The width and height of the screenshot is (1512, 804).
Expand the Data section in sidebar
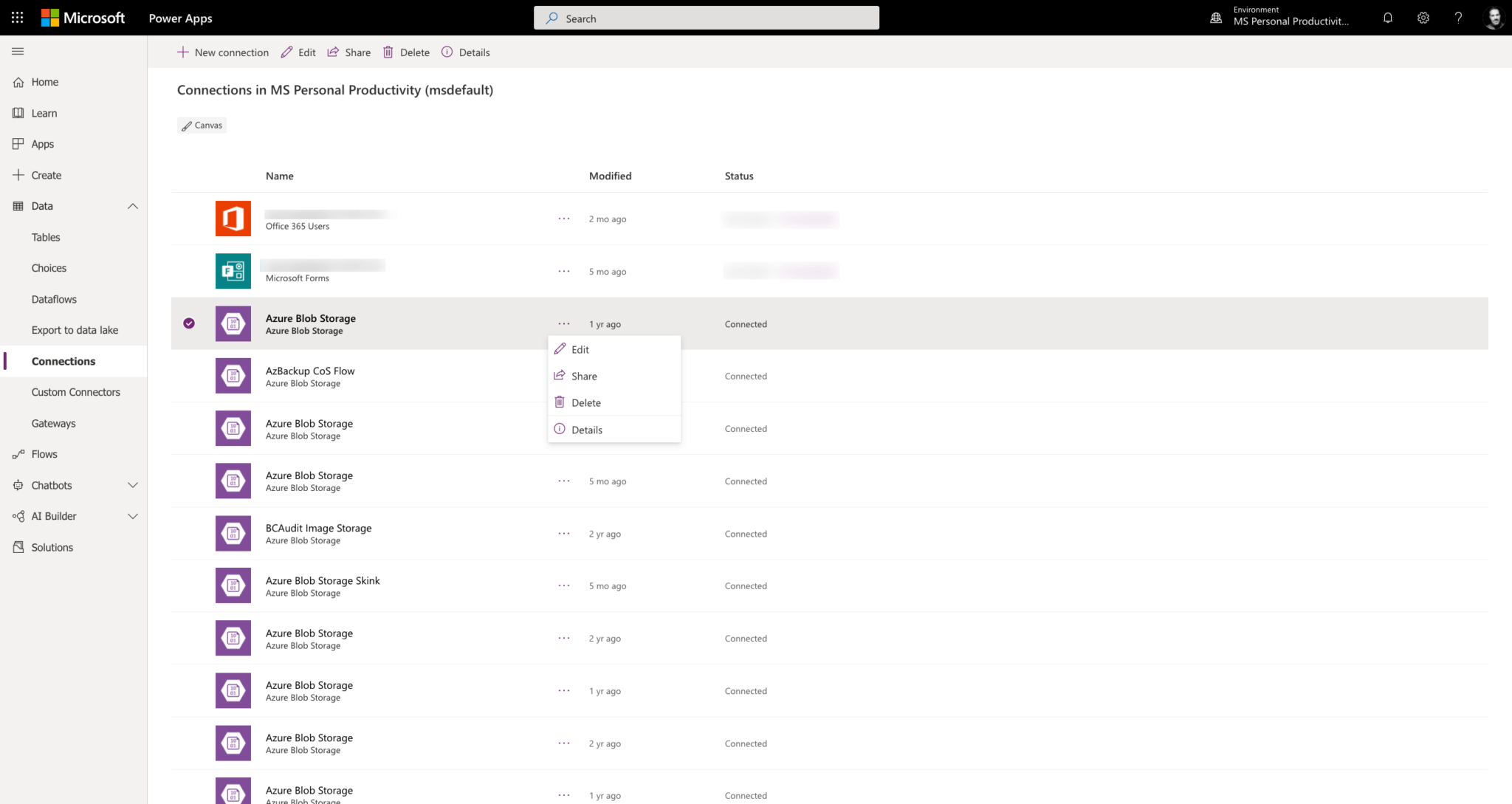pyautogui.click(x=132, y=206)
